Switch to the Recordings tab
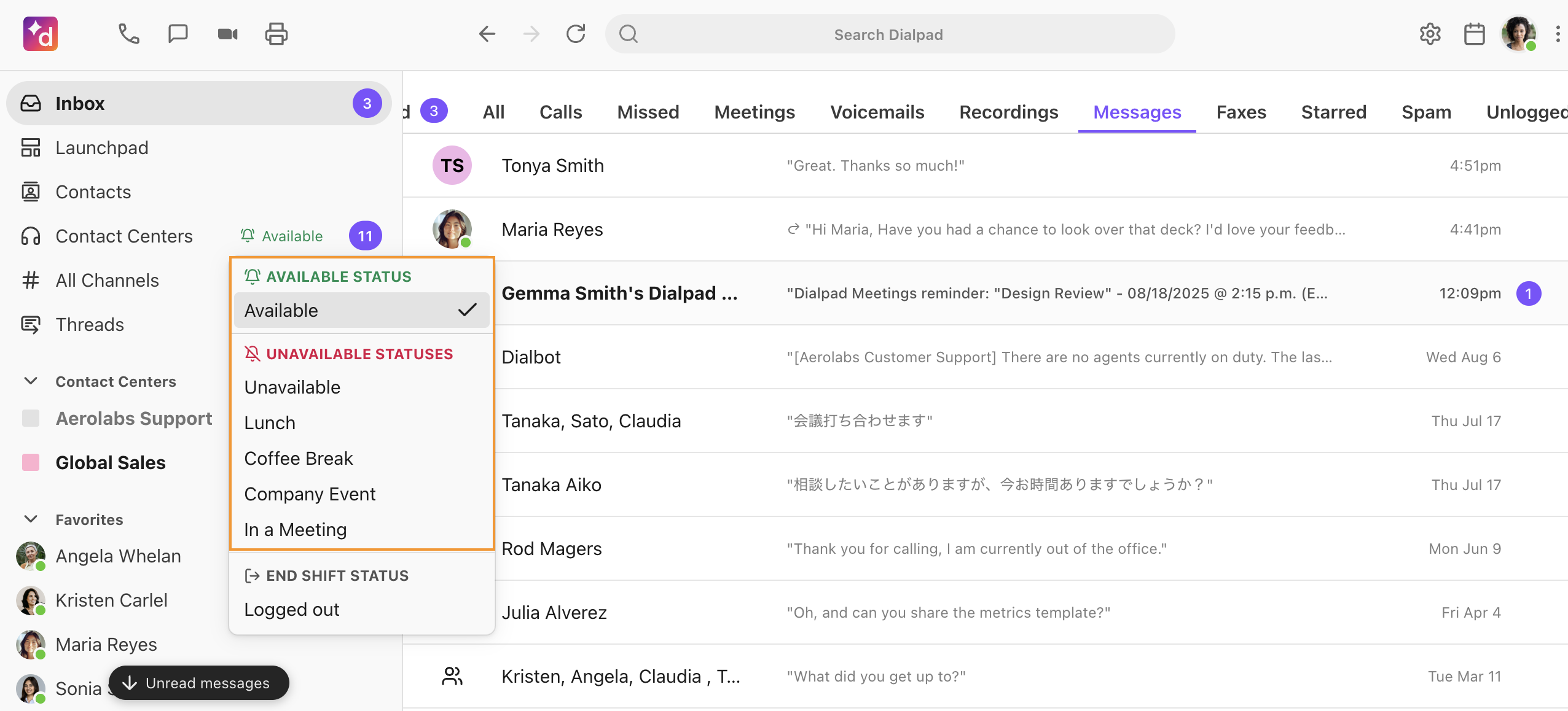 click(x=1009, y=112)
